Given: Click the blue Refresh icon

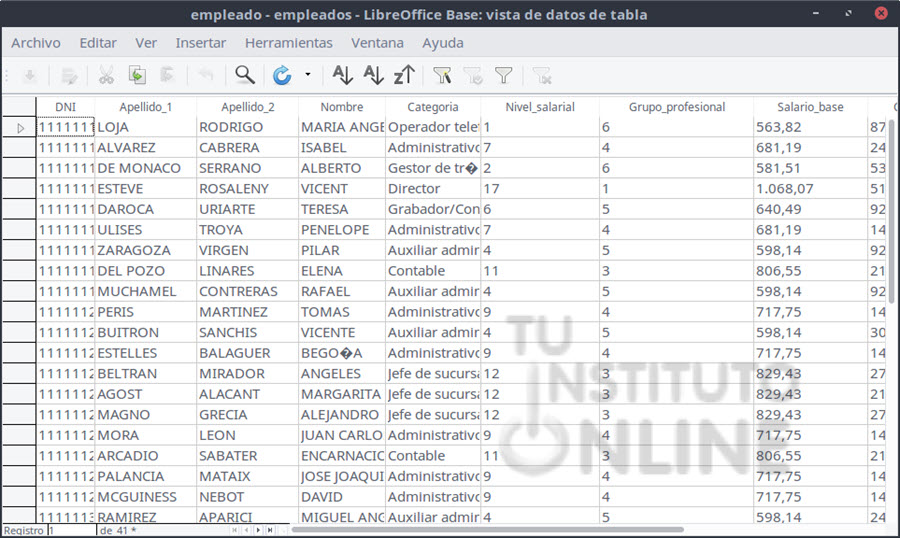Looking at the screenshot, I should pos(282,75).
